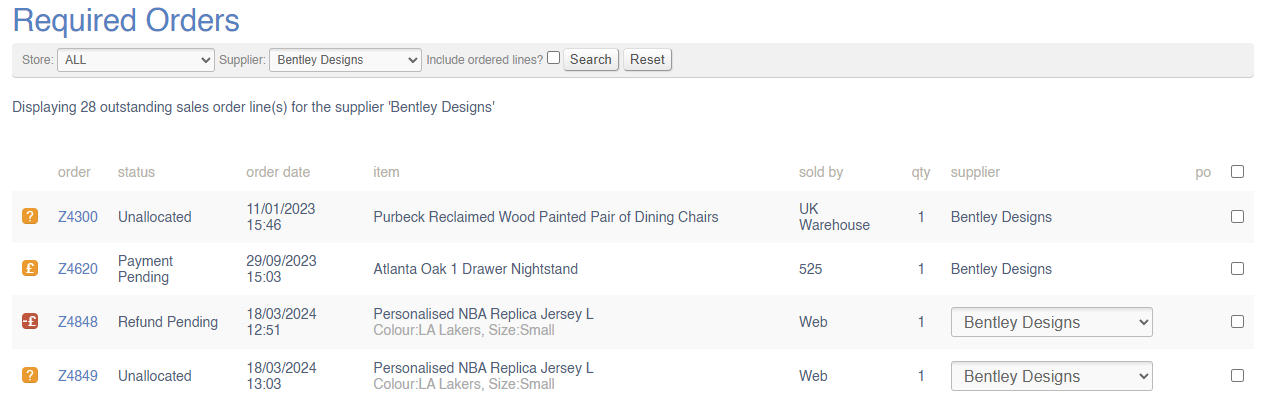This screenshot has height=403, width=1266.
Task: Click the orange question-mark icon beside order Z4849
Action: [30, 376]
